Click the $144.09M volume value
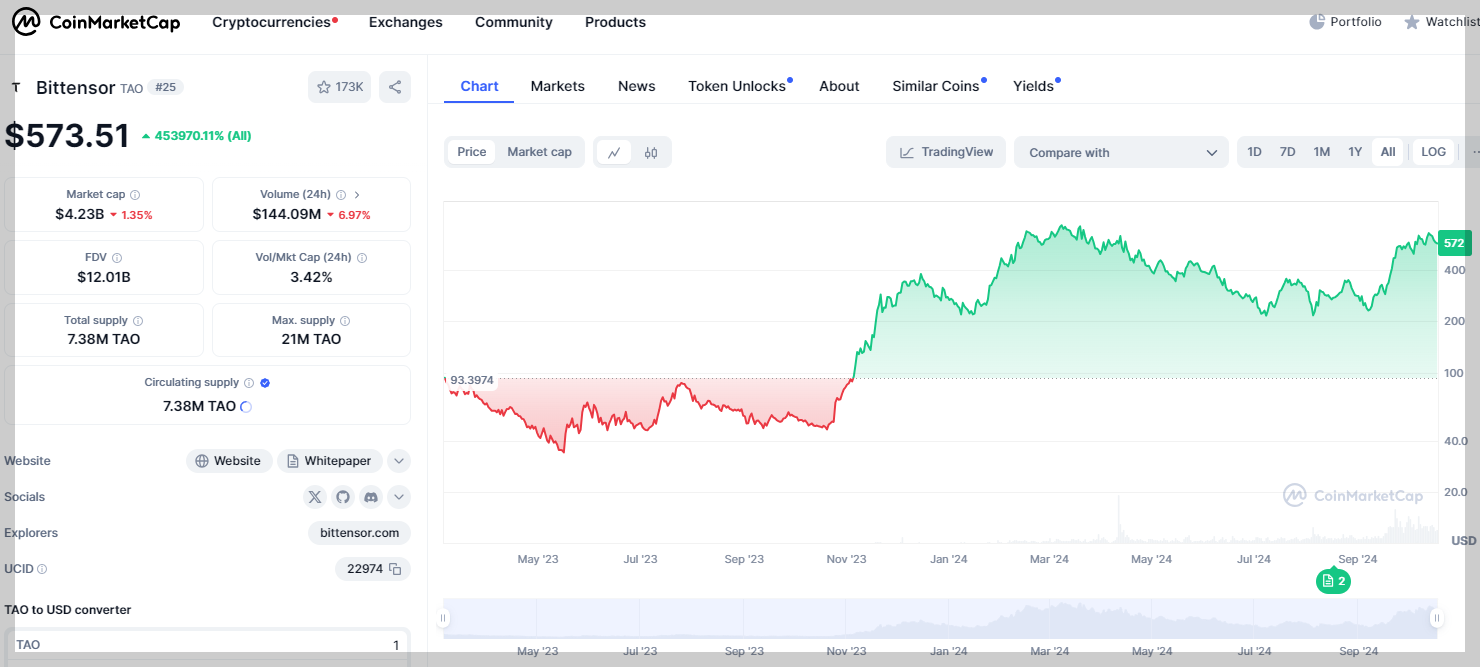This screenshot has height=667, width=1480. (x=287, y=214)
